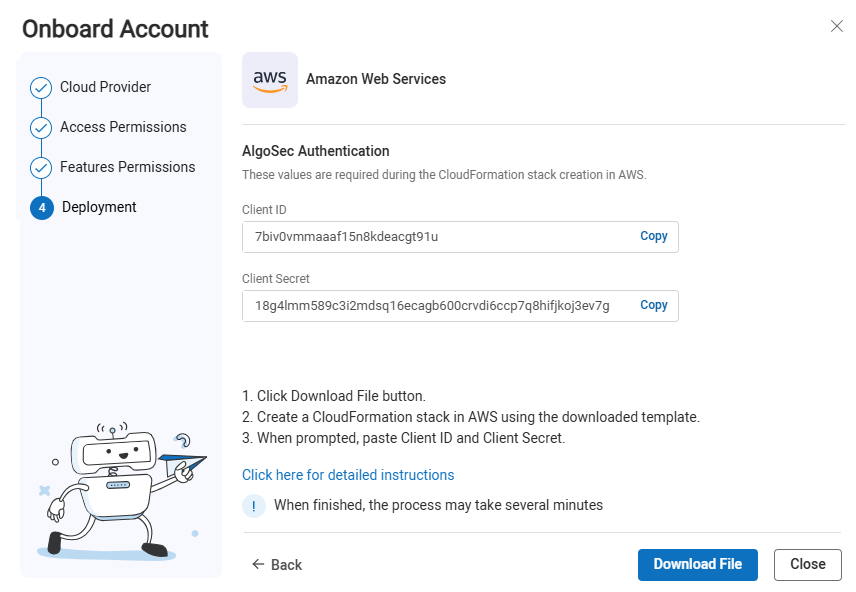The height and width of the screenshot is (592, 856).
Task: Go to the Features Permissions step
Action: click(x=127, y=167)
